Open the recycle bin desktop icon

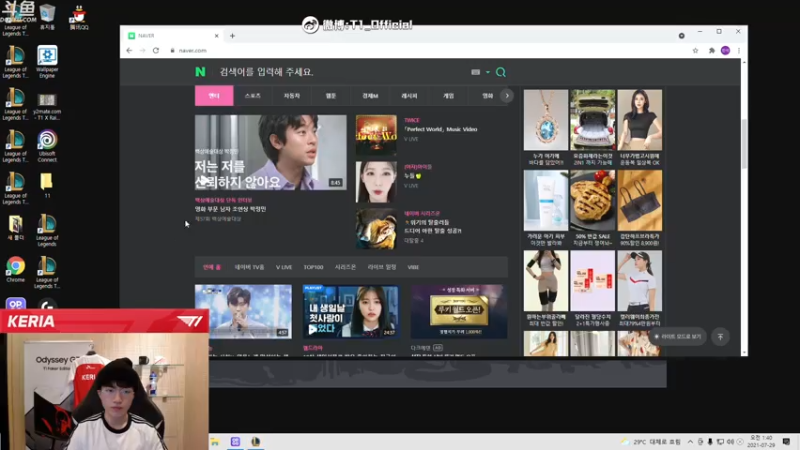click(47, 17)
